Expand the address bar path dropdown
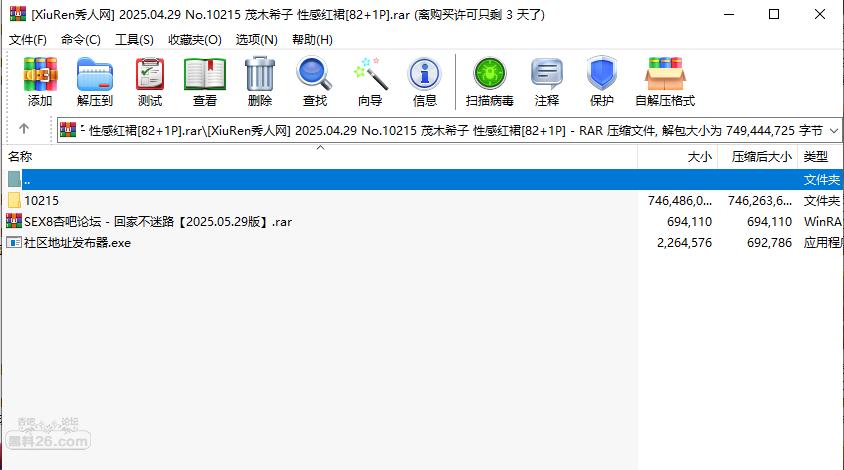This screenshot has height=470, width=844. point(834,130)
